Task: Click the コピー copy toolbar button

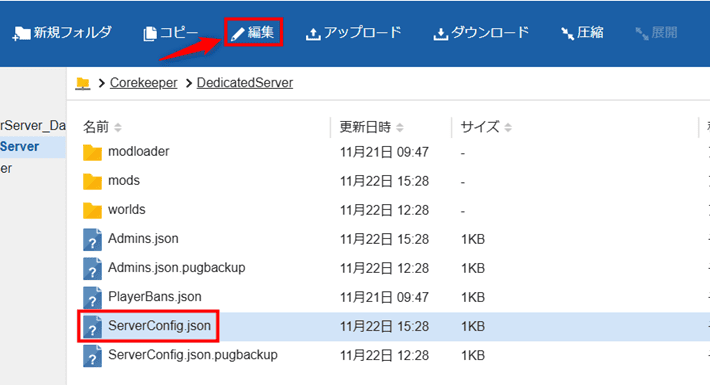Action: 171,33
